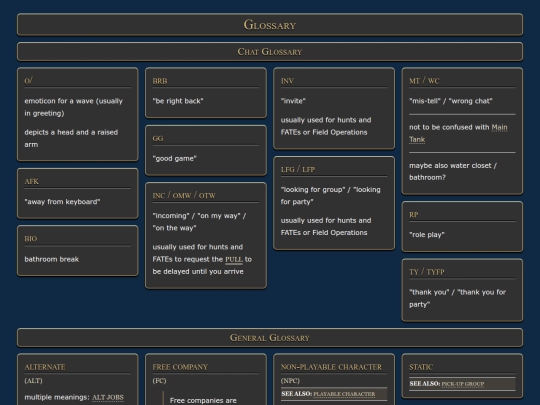
Task: Select the General Glossary section heading
Action: point(270,338)
